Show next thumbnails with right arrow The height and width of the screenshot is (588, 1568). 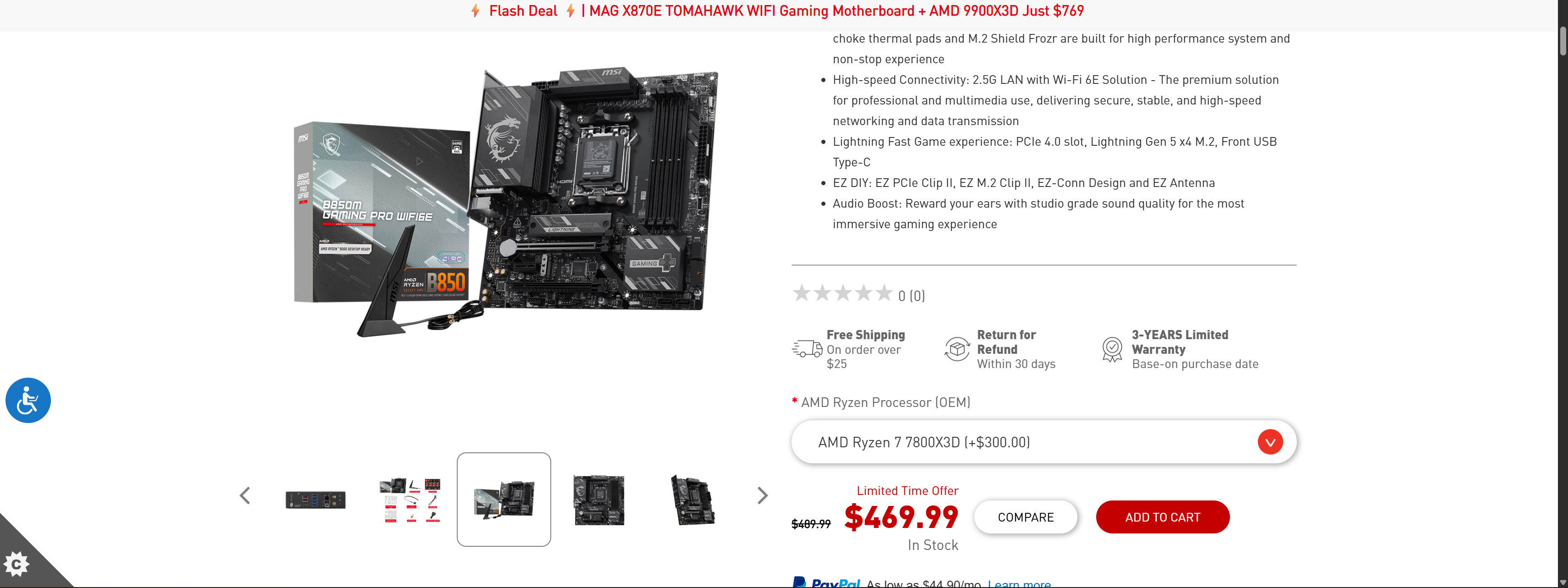click(762, 495)
